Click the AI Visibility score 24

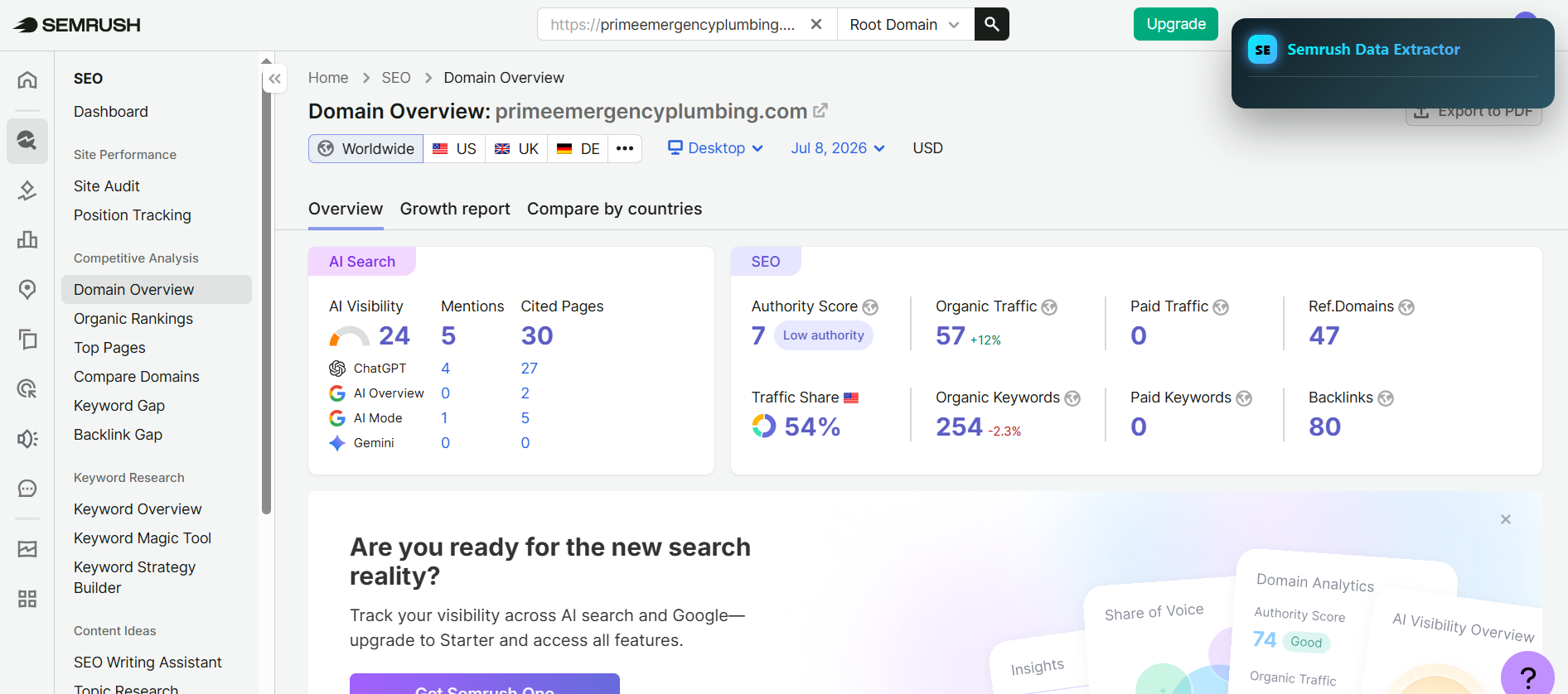[x=394, y=335]
